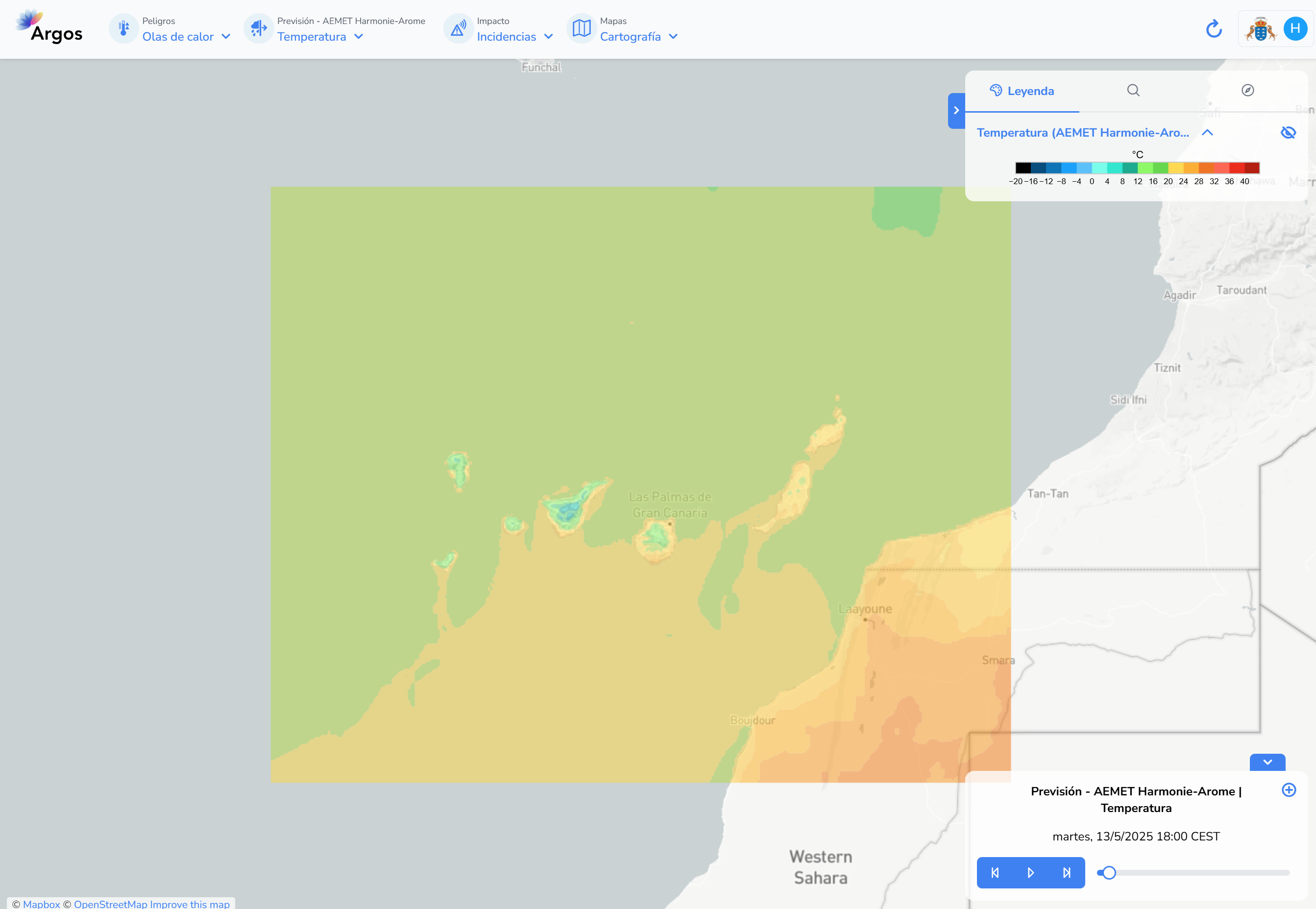
Task: Click the Funchal map label
Action: coord(541,67)
